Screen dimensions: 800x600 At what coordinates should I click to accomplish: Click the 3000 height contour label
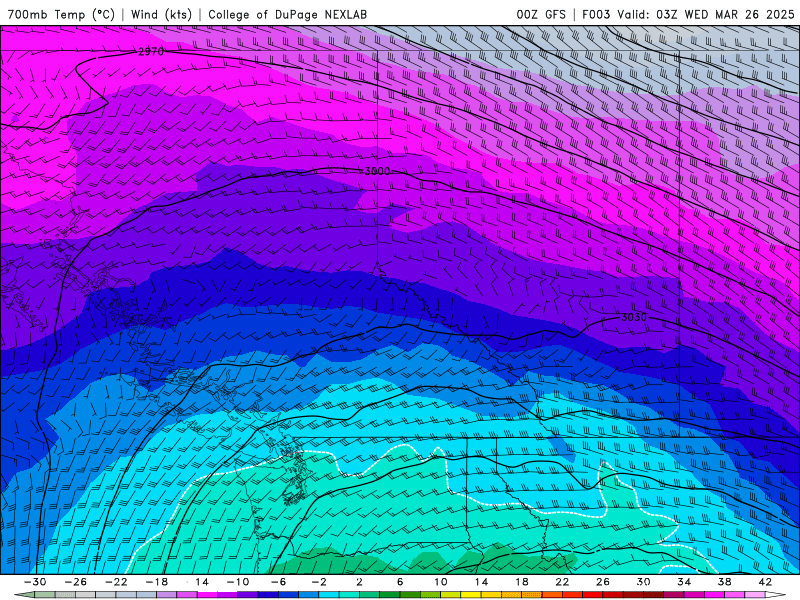click(x=378, y=171)
